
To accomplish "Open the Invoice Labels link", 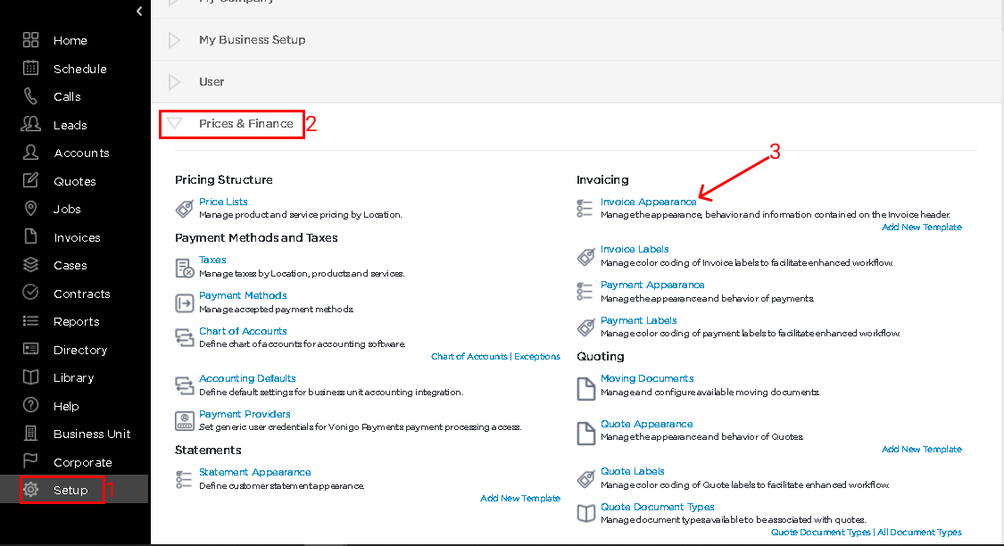I will [635, 249].
